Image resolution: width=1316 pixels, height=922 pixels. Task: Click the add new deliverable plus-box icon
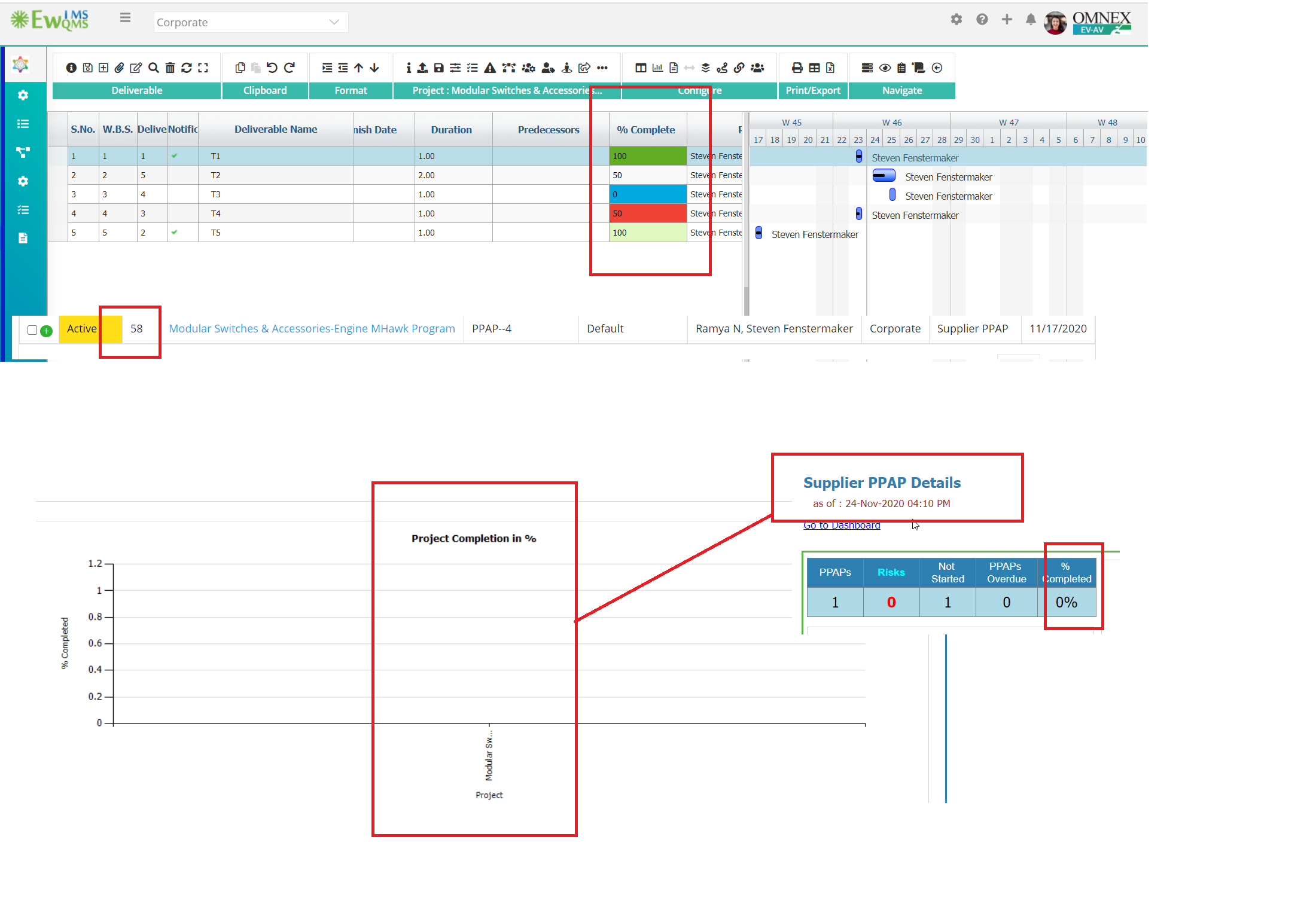103,68
